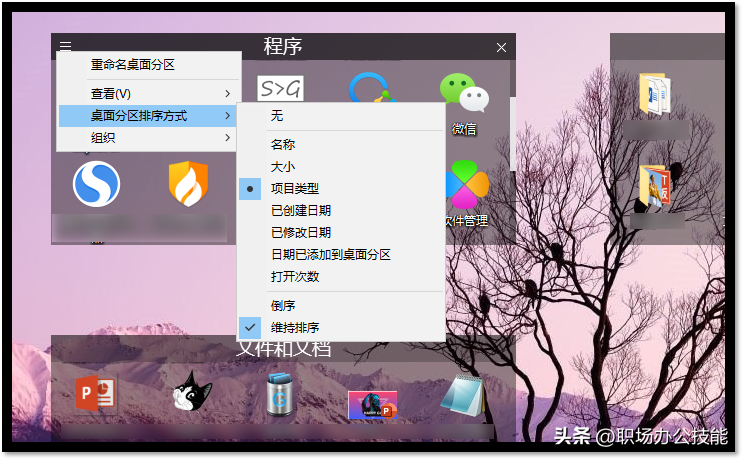Open the folder containing Word documents
Viewport: 743px width, 460px height.
pos(651,94)
